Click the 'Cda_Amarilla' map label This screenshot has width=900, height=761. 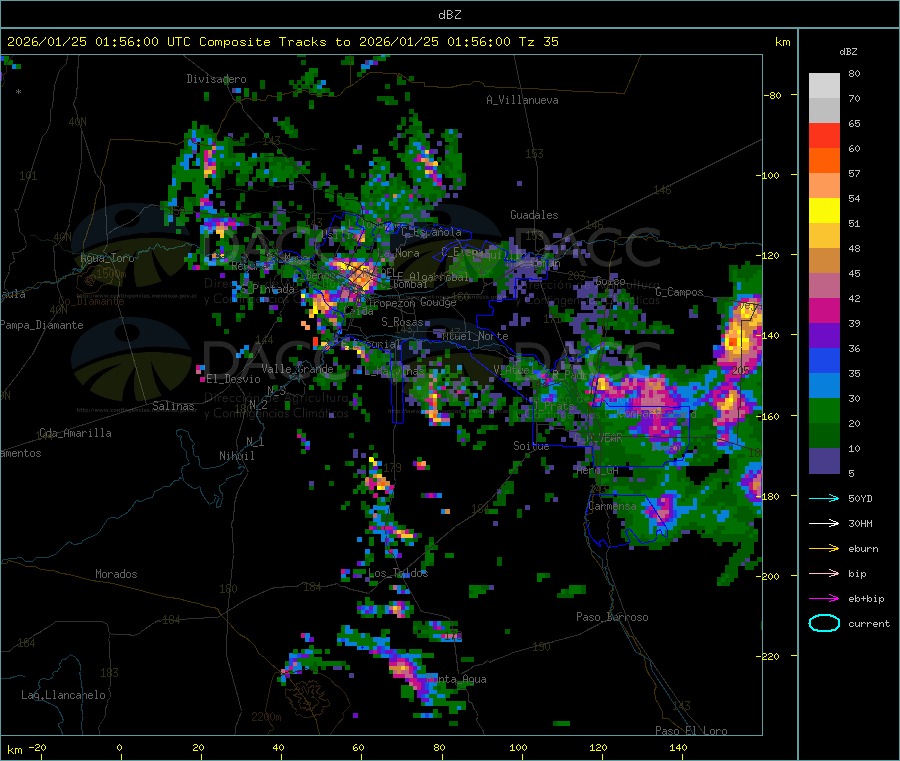click(75, 433)
